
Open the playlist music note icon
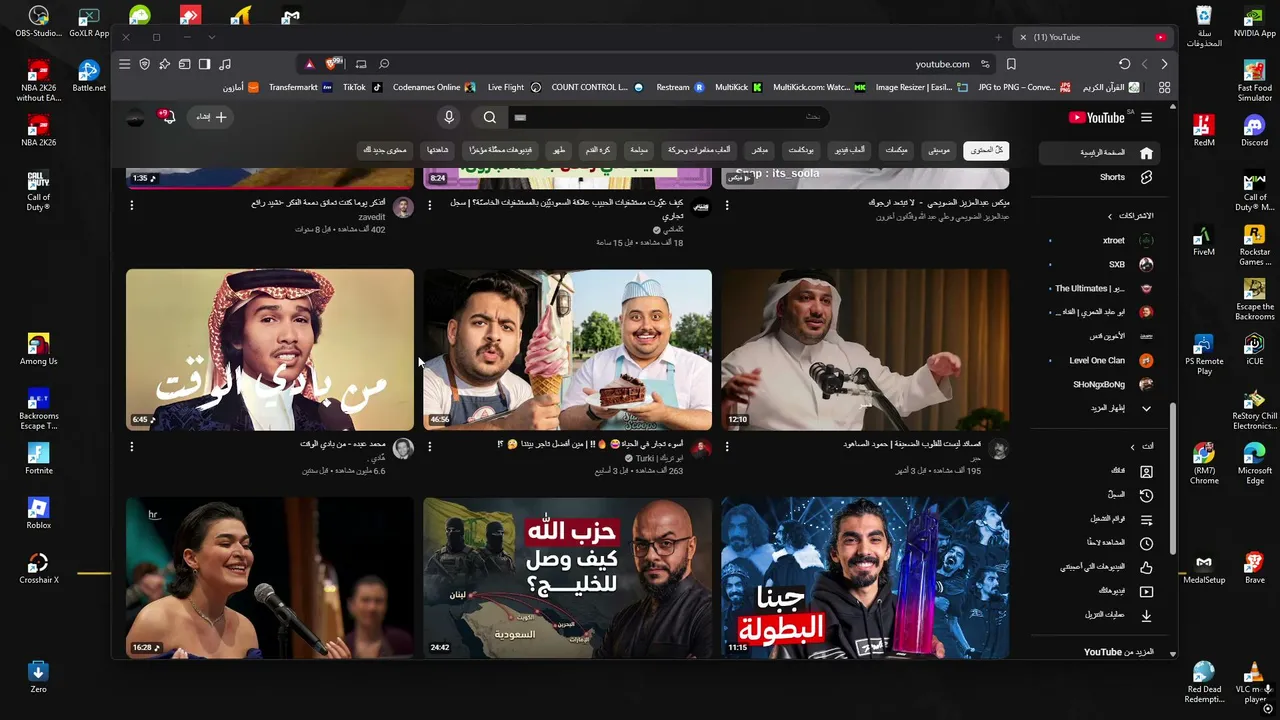[x=225, y=64]
